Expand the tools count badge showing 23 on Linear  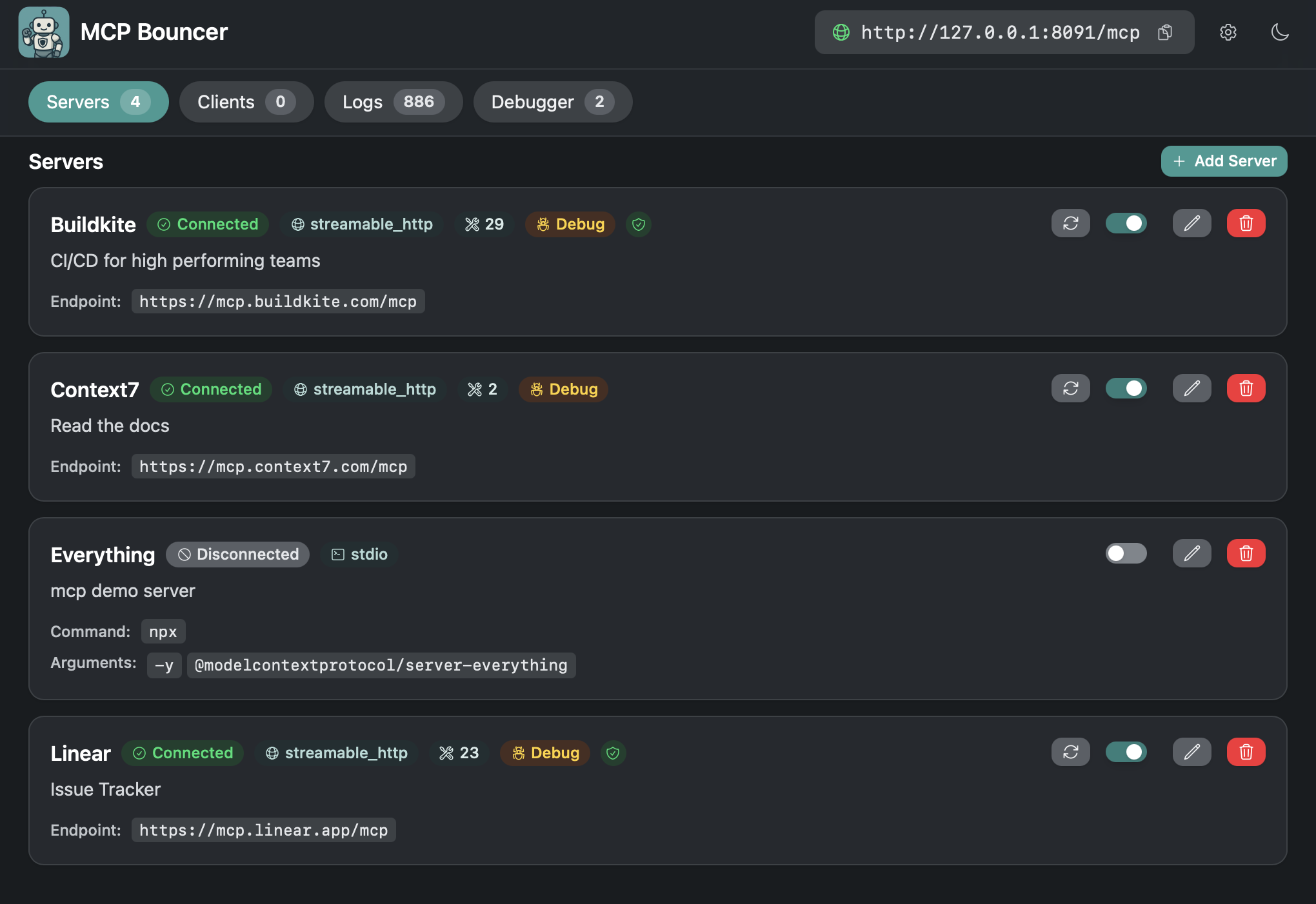(x=459, y=752)
